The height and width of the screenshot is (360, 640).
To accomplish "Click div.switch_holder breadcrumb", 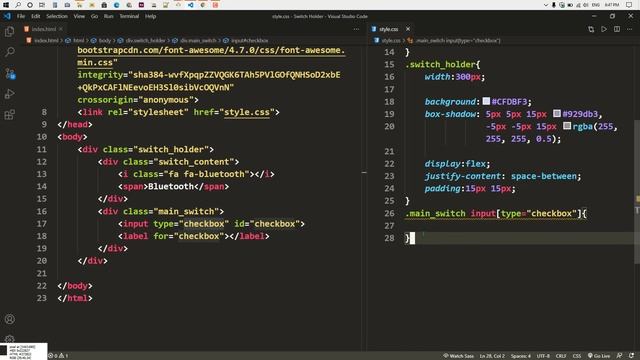I will (142, 40).
